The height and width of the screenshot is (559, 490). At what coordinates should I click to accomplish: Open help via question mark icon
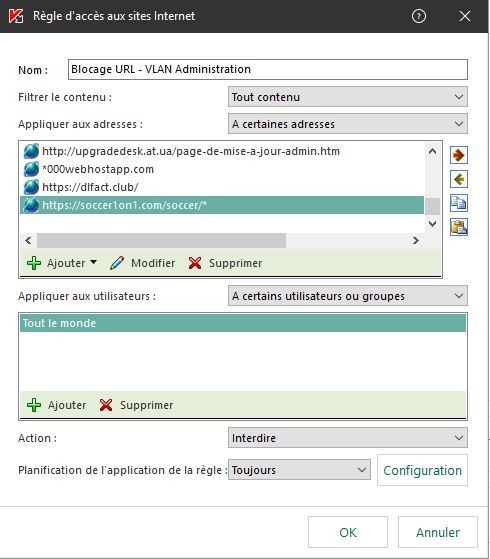(x=419, y=16)
